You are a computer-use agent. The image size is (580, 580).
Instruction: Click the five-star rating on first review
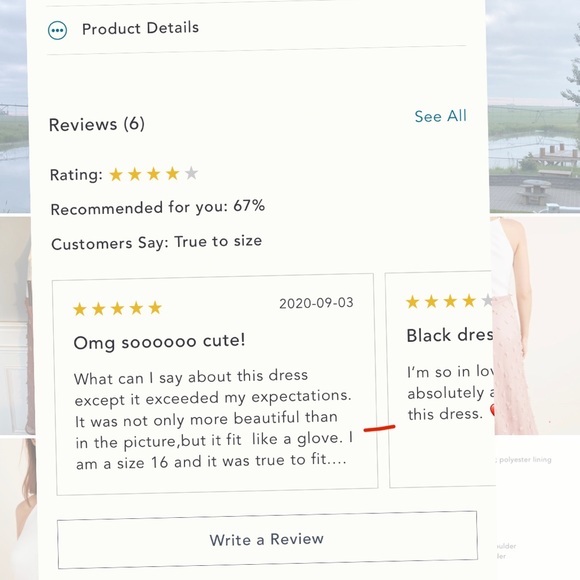[x=117, y=308]
